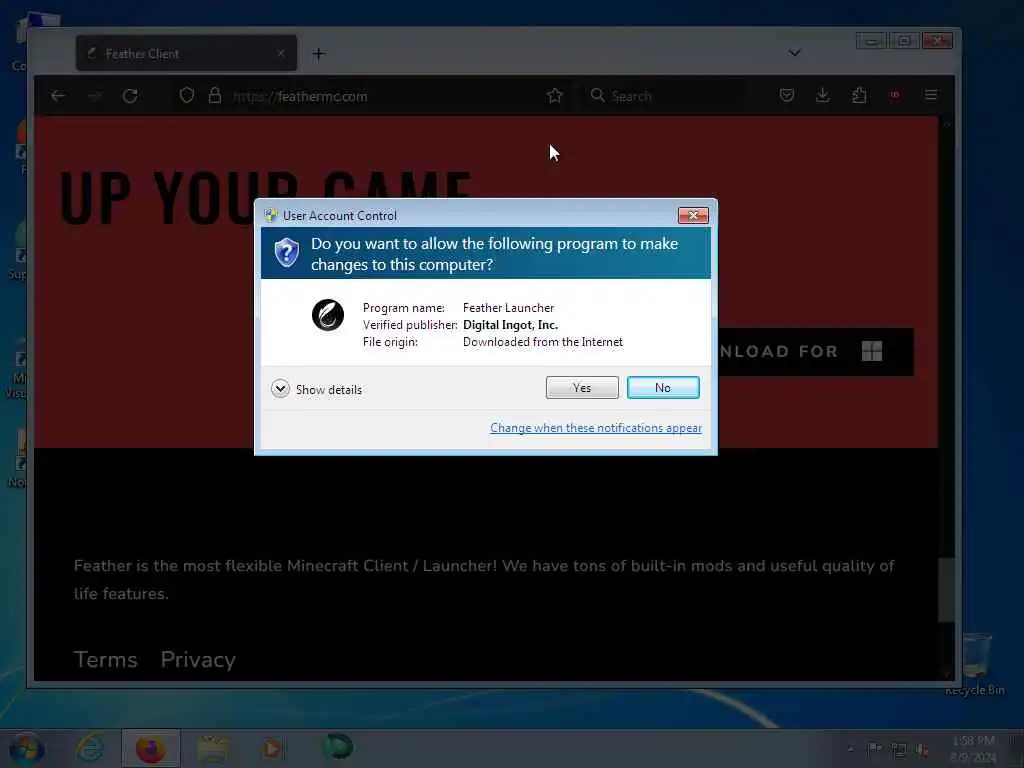Viewport: 1024px width, 768px height.
Task: Open Windows Media Player from the taskbar
Action: click(x=272, y=748)
